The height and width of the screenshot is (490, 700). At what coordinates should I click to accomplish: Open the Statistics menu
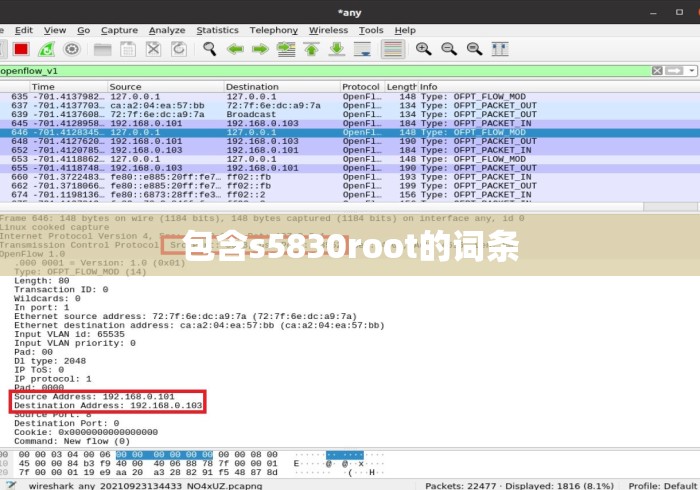pyautogui.click(x=217, y=30)
